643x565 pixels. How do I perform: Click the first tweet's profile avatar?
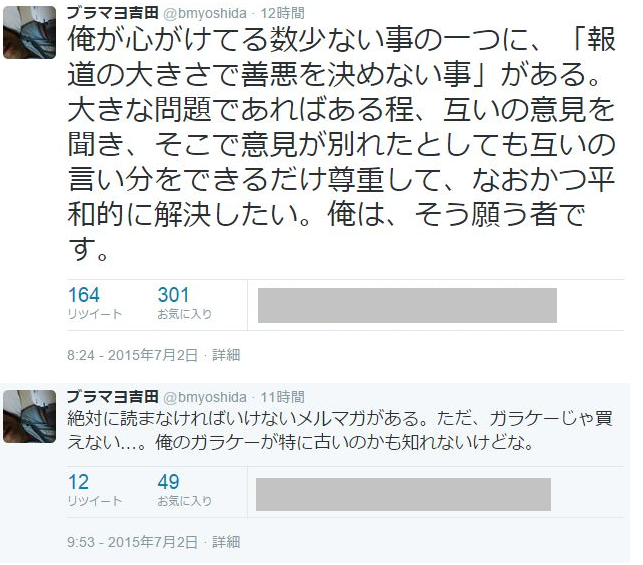pos(29,32)
